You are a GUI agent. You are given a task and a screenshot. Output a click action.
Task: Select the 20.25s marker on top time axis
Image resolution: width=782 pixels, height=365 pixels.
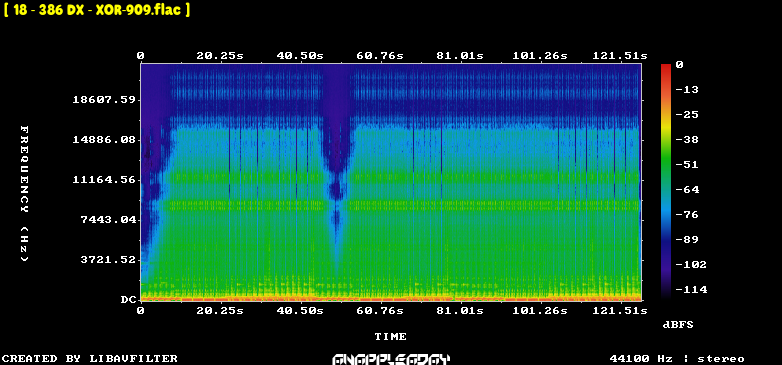tap(220, 56)
